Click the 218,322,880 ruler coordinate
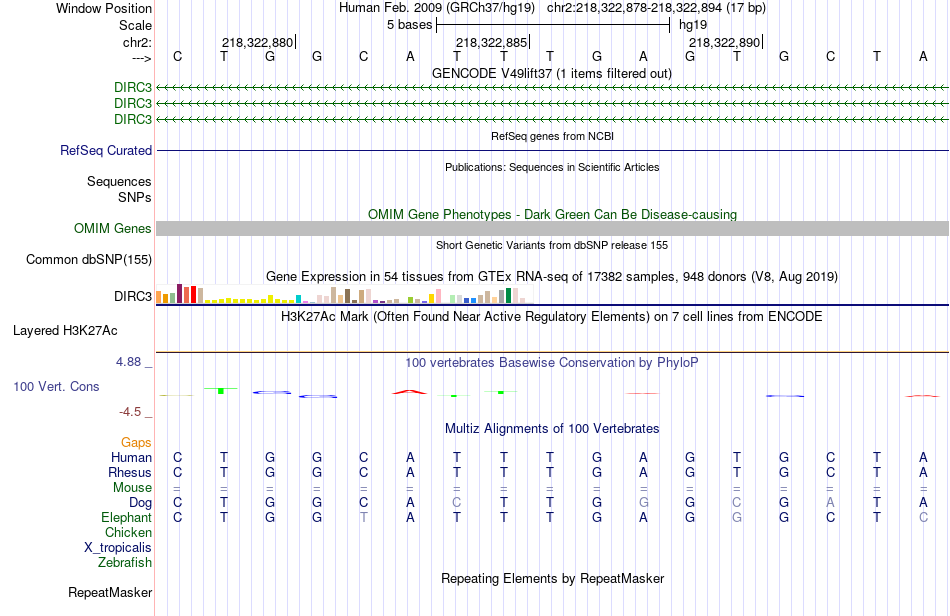950x616 pixels. click(x=257, y=42)
